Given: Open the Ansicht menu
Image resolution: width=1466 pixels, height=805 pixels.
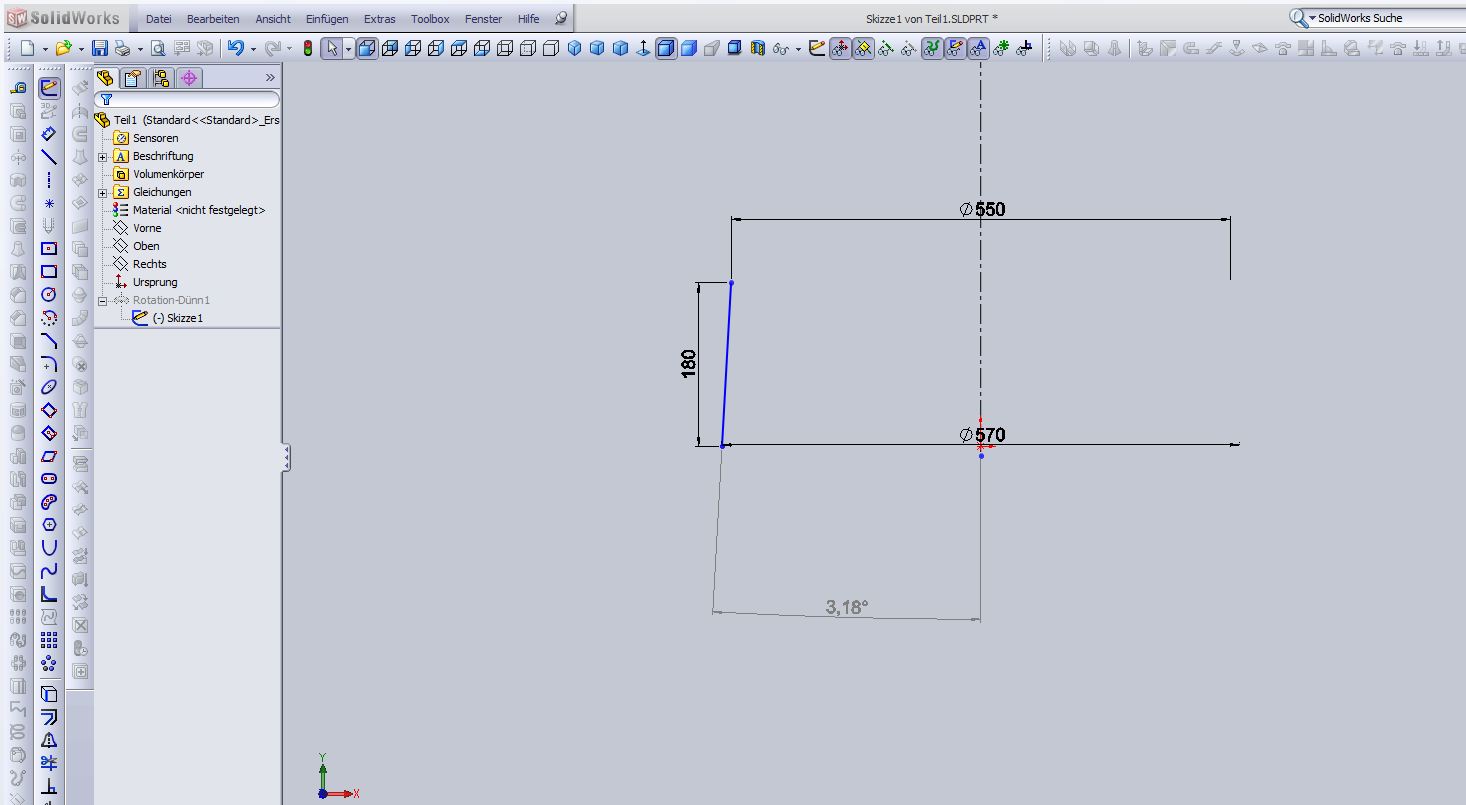Looking at the screenshot, I should click(273, 19).
